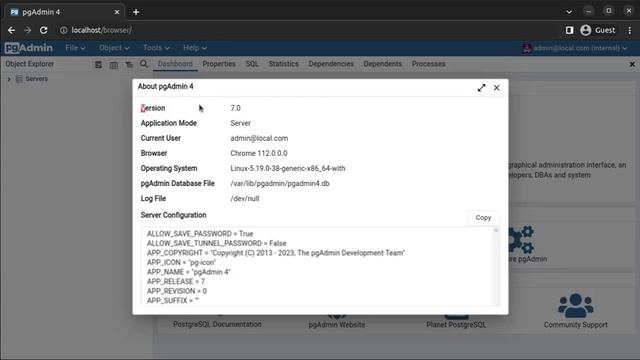
Task: Switch to the SQL tab
Action: (x=252, y=64)
